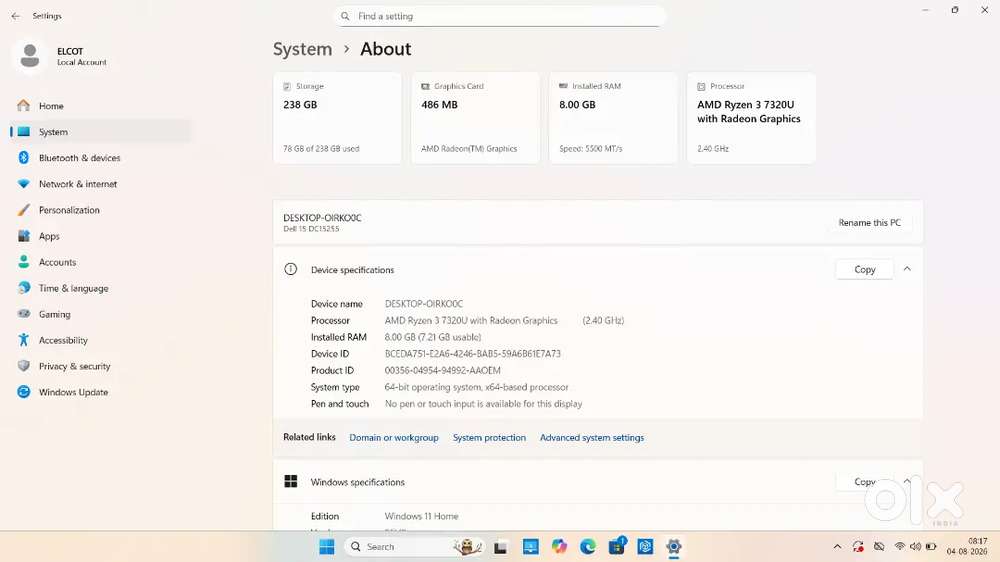Screen dimensions: 1000x562
Task: Open the Installed RAM 8.00 GB card
Action: (613, 118)
